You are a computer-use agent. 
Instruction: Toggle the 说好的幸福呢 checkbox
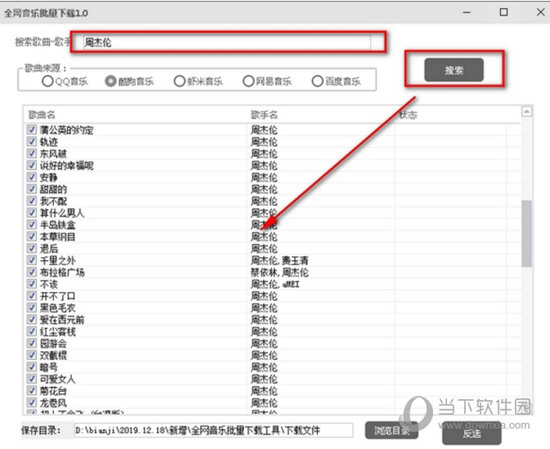[32, 166]
